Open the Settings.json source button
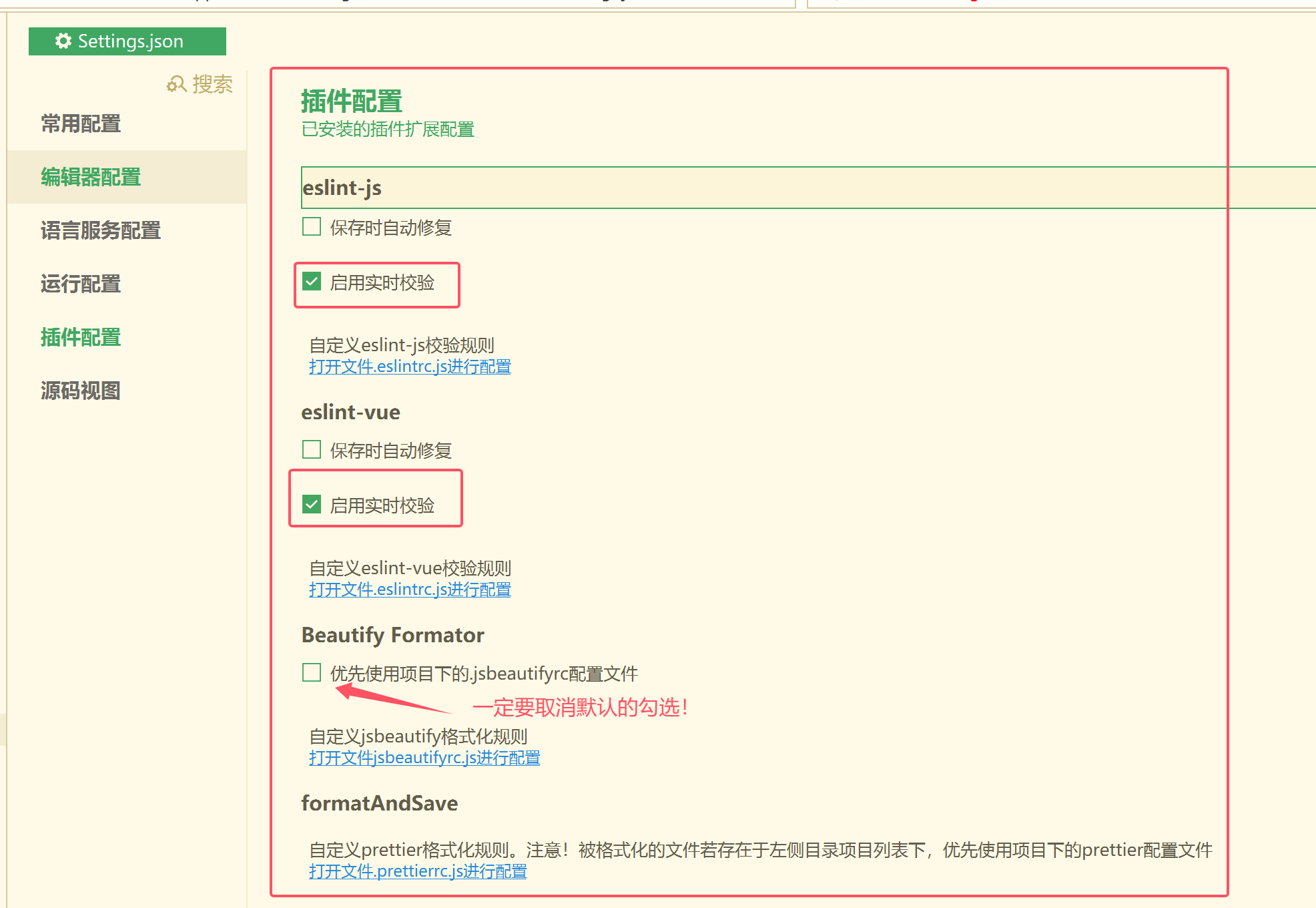Image resolution: width=1316 pixels, height=908 pixels. point(127,41)
